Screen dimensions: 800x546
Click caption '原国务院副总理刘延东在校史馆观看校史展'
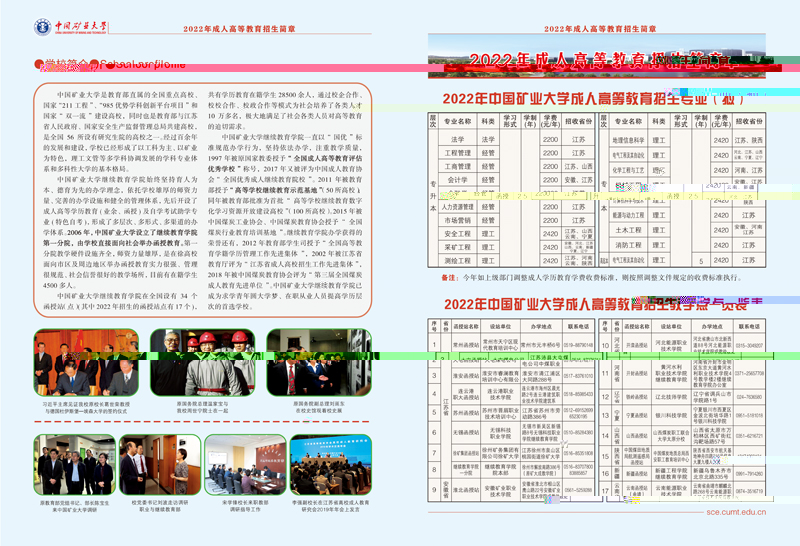tap(319, 407)
